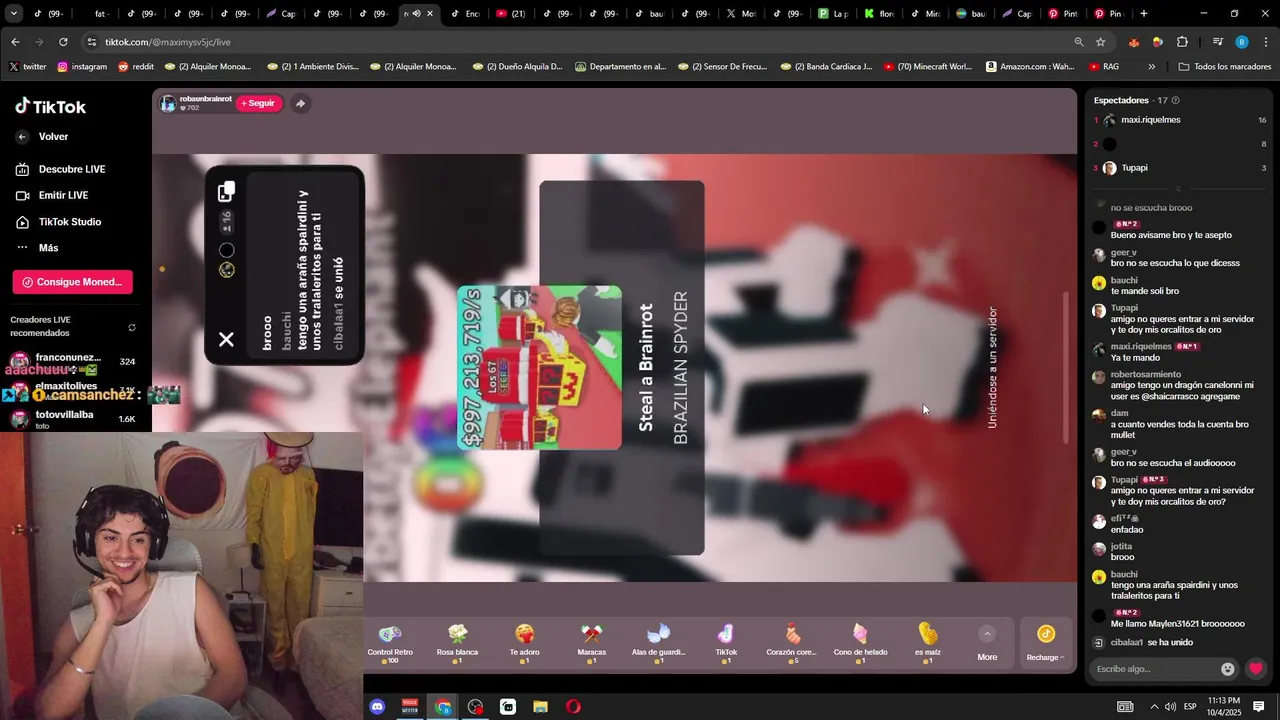
Task: Bookmark this page with the star
Action: 1101,42
